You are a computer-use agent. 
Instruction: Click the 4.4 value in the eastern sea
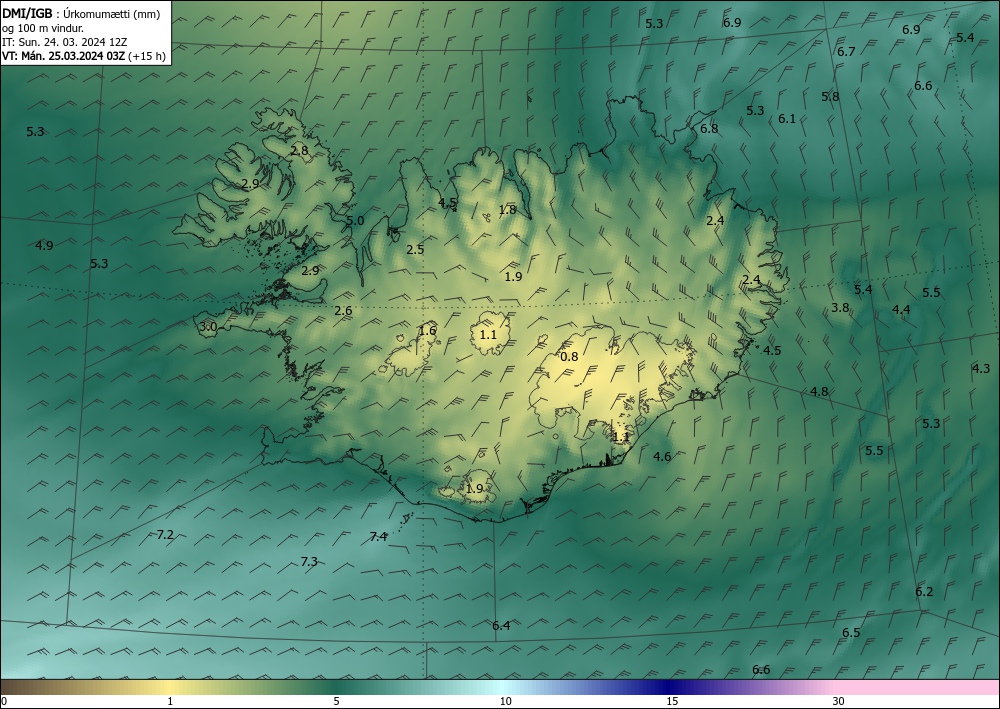901,310
